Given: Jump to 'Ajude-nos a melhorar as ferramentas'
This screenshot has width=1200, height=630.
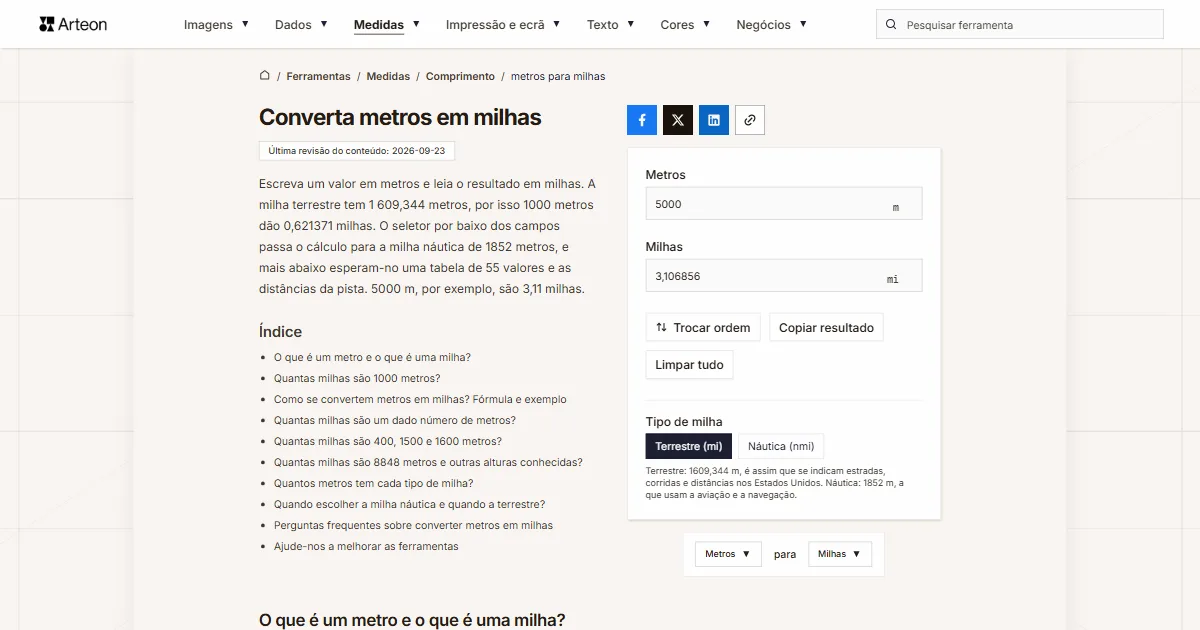Looking at the screenshot, I should coord(366,546).
